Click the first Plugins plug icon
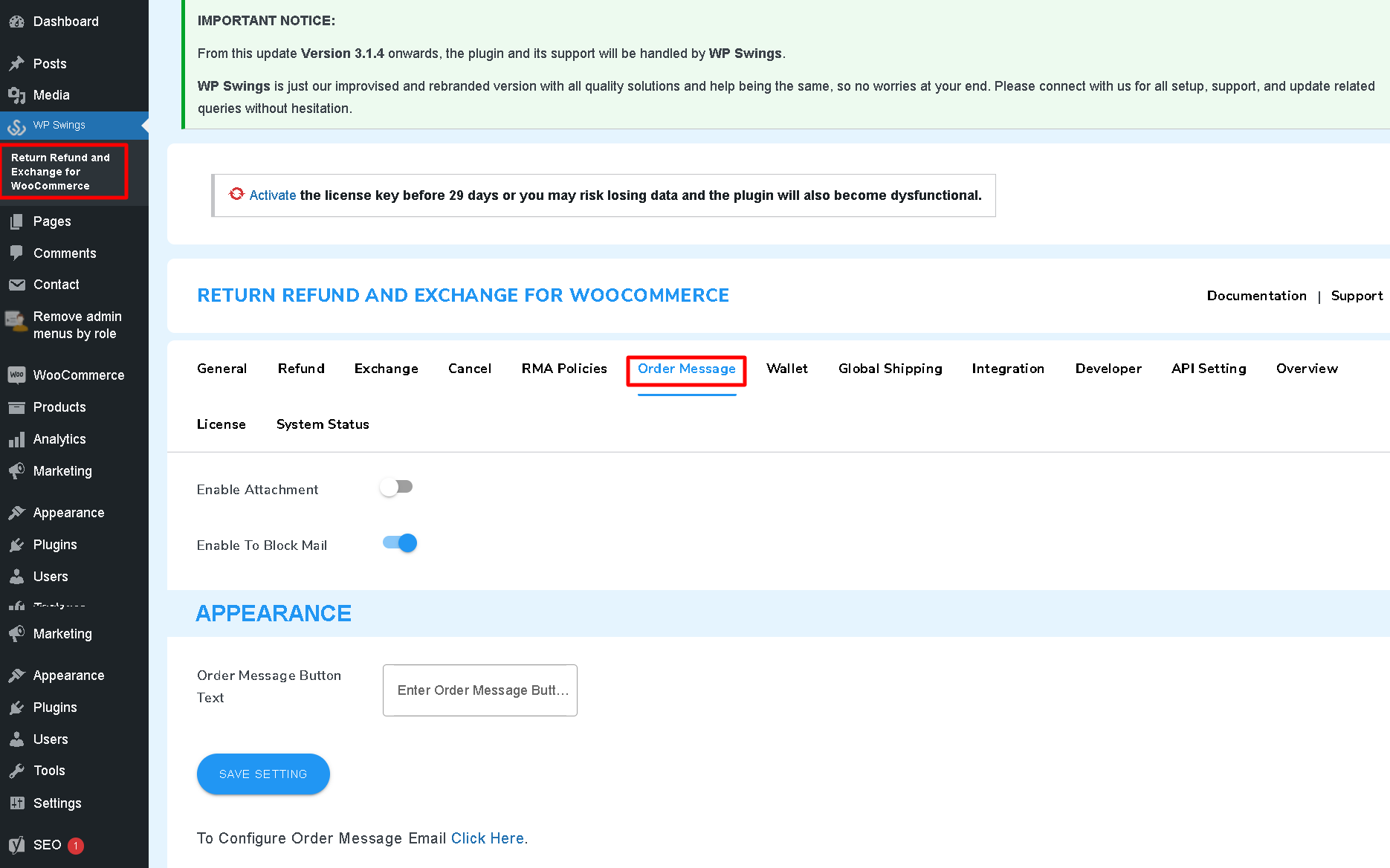The width and height of the screenshot is (1390, 868). tap(16, 545)
